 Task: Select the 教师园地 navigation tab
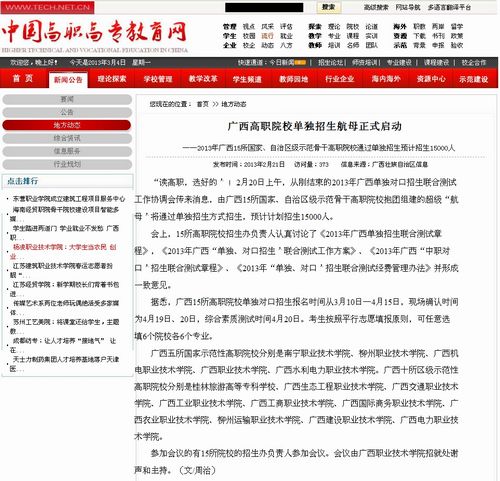(293, 79)
